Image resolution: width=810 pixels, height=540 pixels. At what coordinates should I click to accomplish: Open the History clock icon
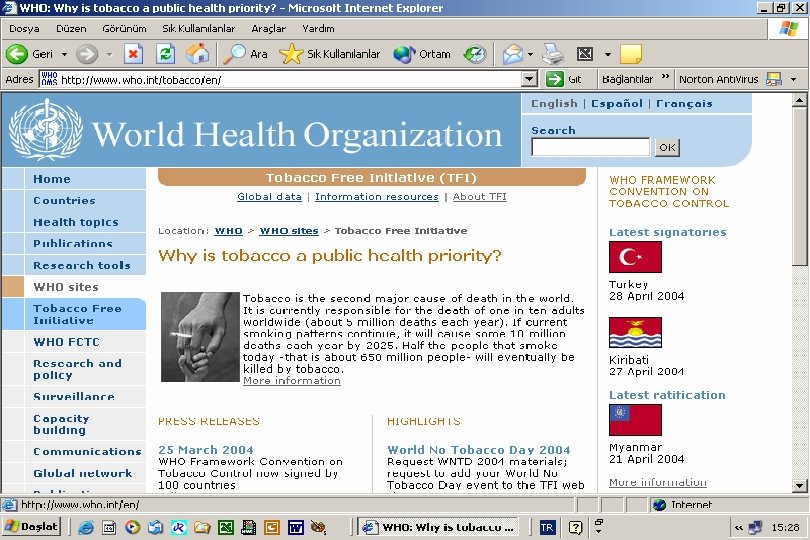coord(475,54)
